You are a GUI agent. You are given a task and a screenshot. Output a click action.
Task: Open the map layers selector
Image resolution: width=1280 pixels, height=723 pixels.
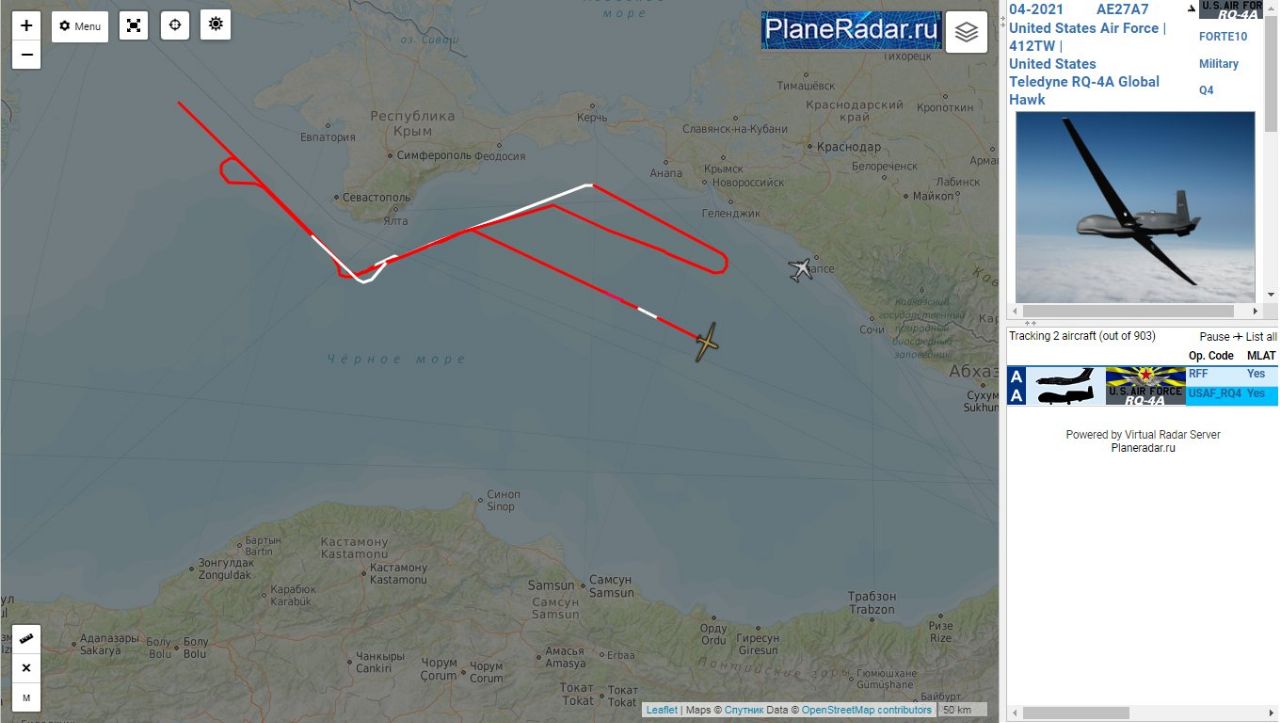[x=966, y=32]
